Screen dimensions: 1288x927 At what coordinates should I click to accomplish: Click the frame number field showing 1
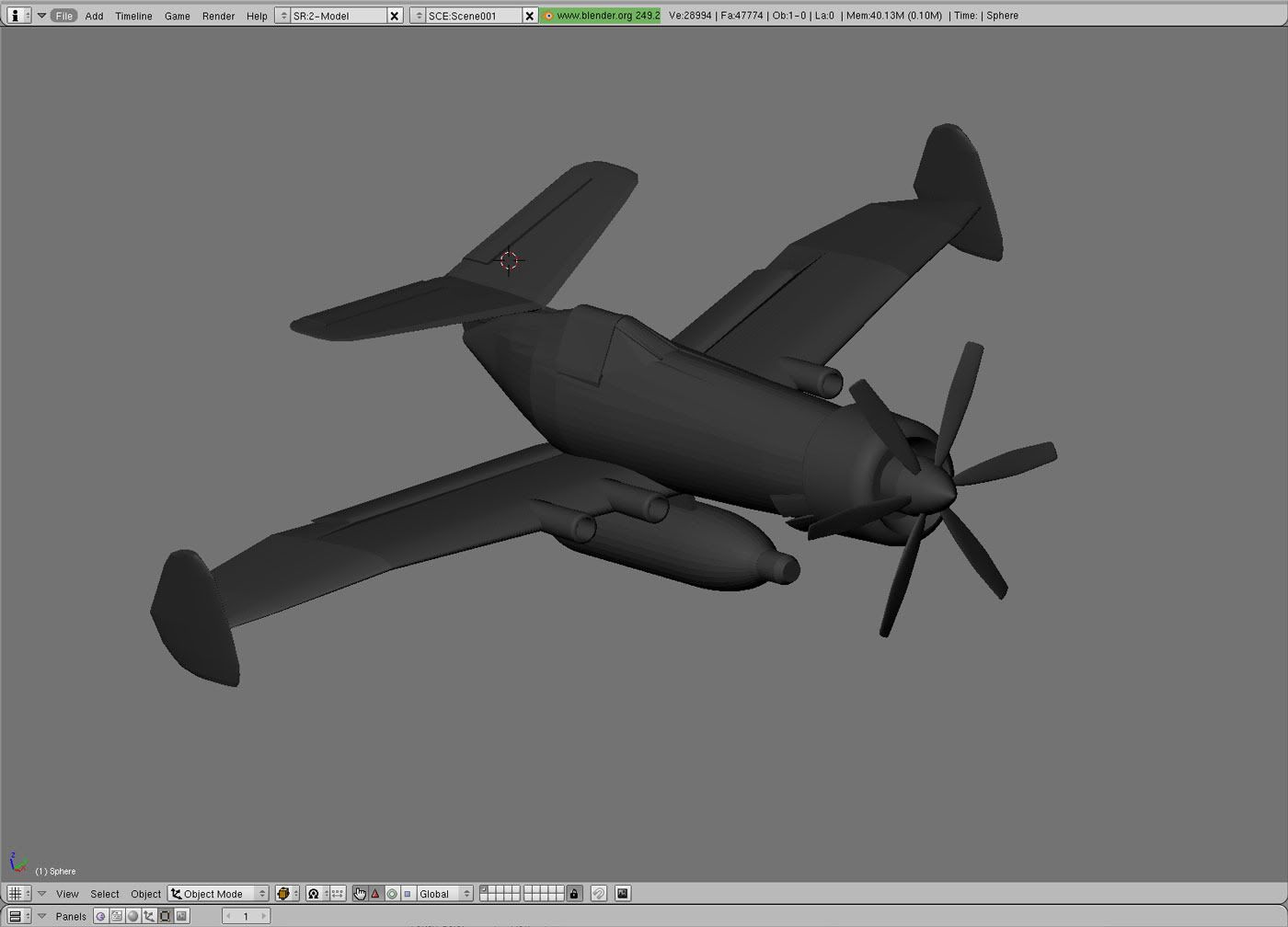point(247,916)
